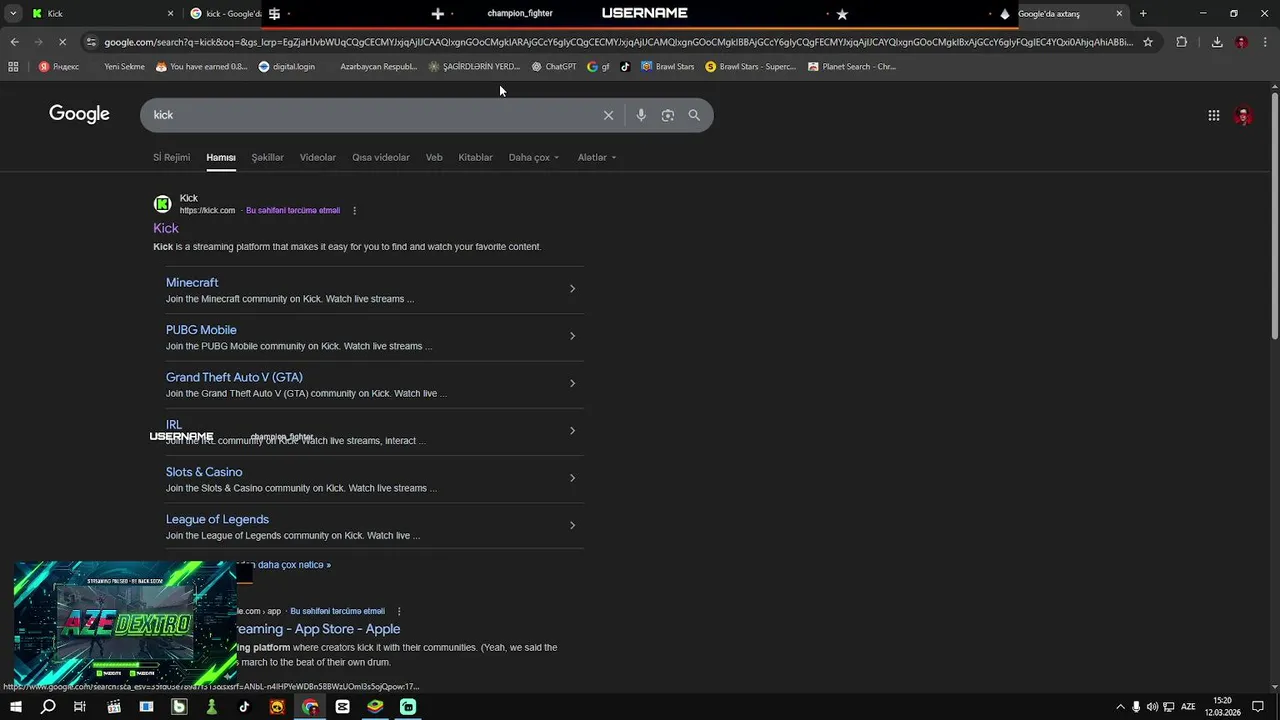This screenshot has height=720, width=1280.
Task: Open Google Lens image search
Action: [668, 115]
